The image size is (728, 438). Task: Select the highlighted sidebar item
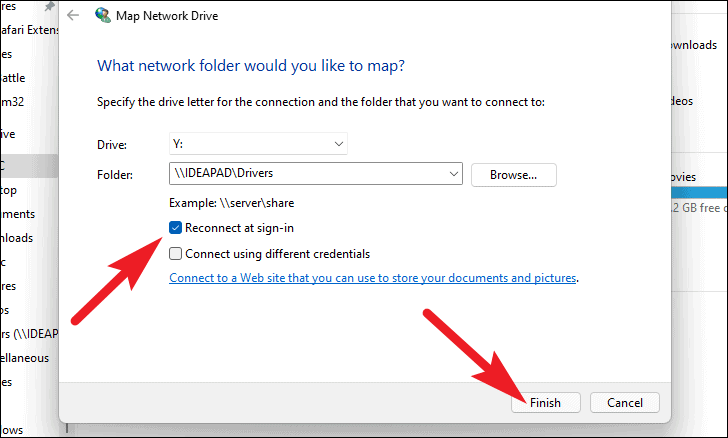click(29, 166)
